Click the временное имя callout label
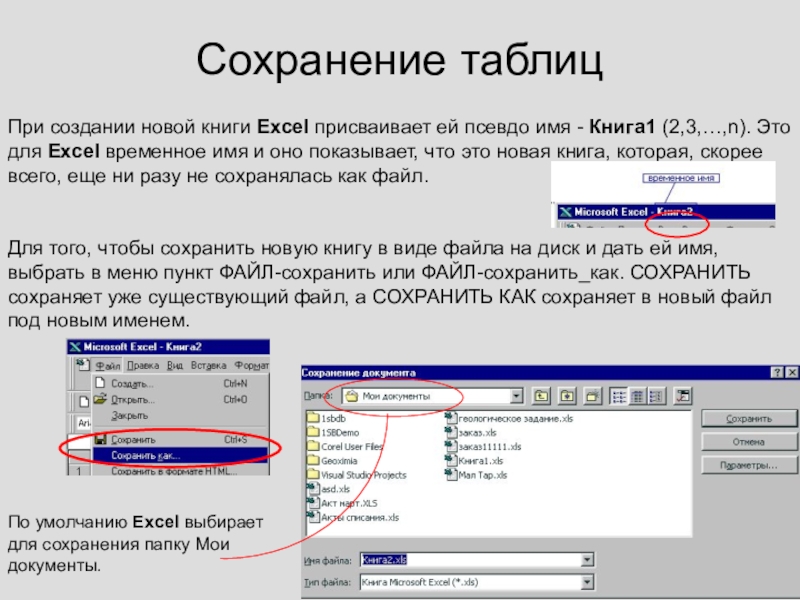 point(681,178)
